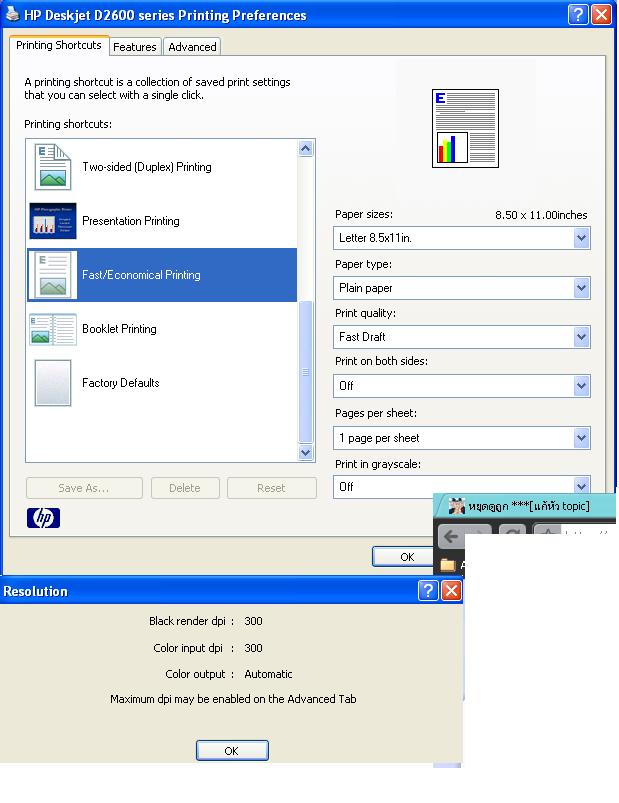Expand the Pages per sheet dropdown
The width and height of the screenshot is (619, 803).
tap(461, 438)
